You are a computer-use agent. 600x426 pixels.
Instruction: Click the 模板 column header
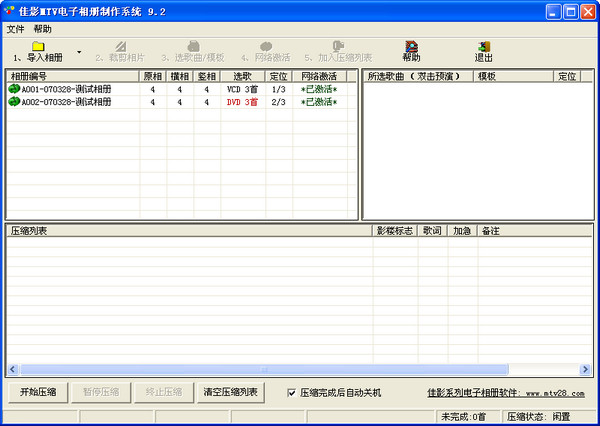click(x=514, y=76)
